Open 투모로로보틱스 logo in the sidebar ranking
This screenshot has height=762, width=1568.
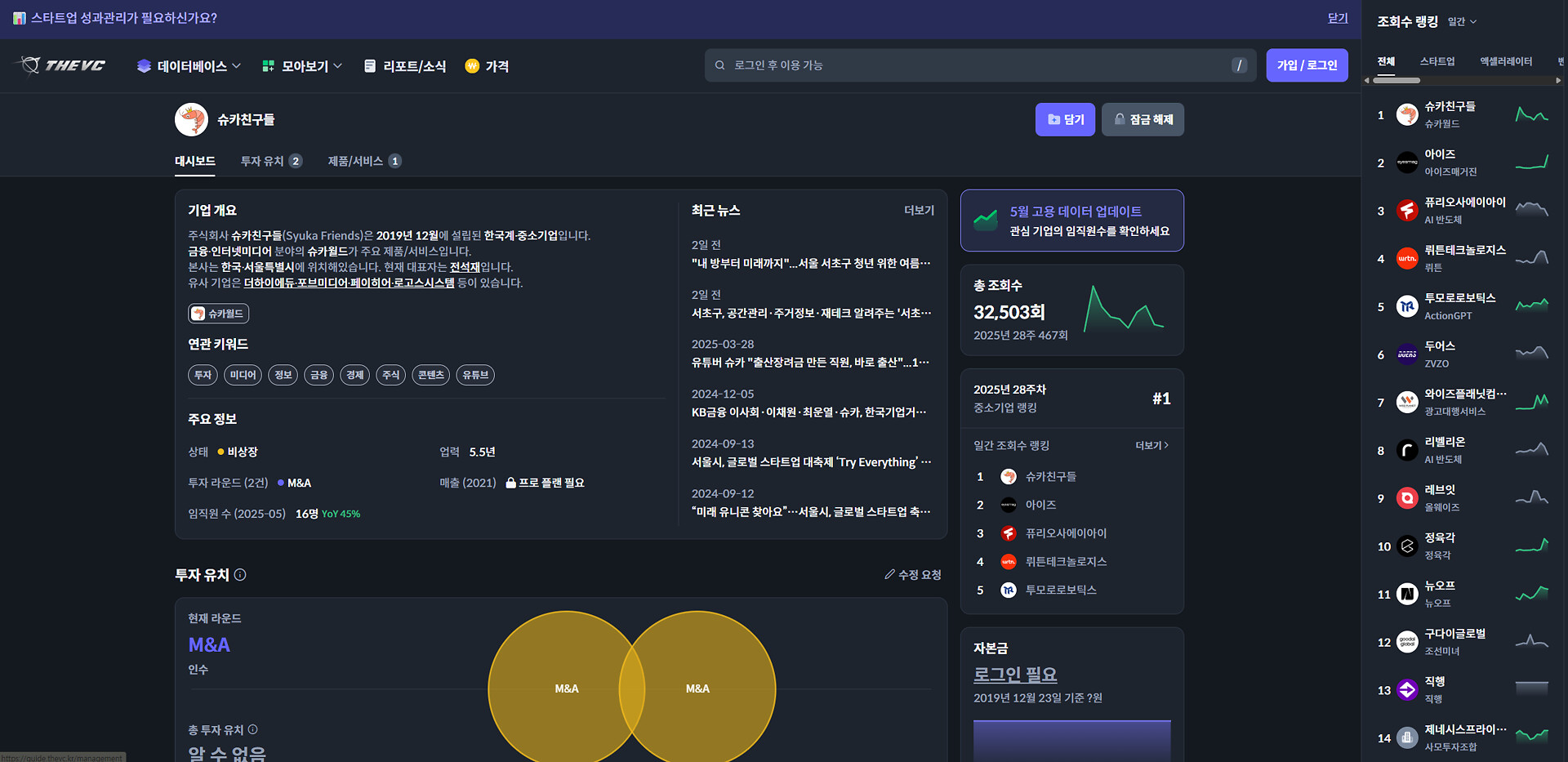(1407, 306)
